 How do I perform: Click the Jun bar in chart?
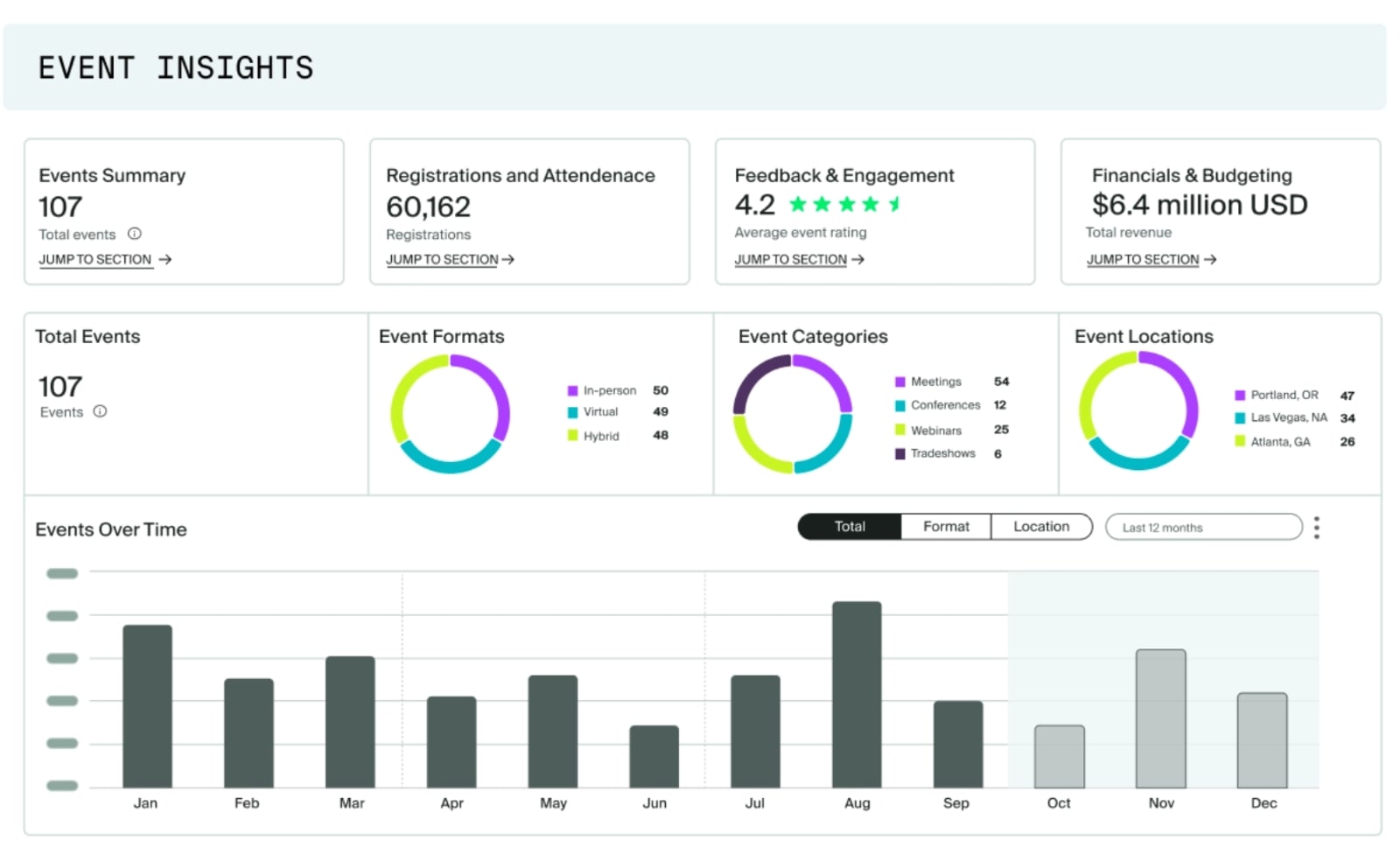tap(654, 757)
